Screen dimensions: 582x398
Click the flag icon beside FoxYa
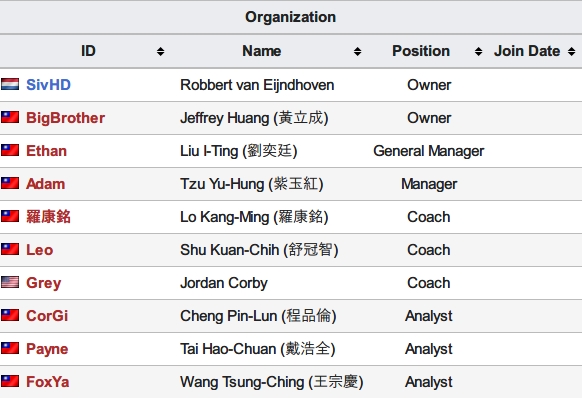pos(10,381)
